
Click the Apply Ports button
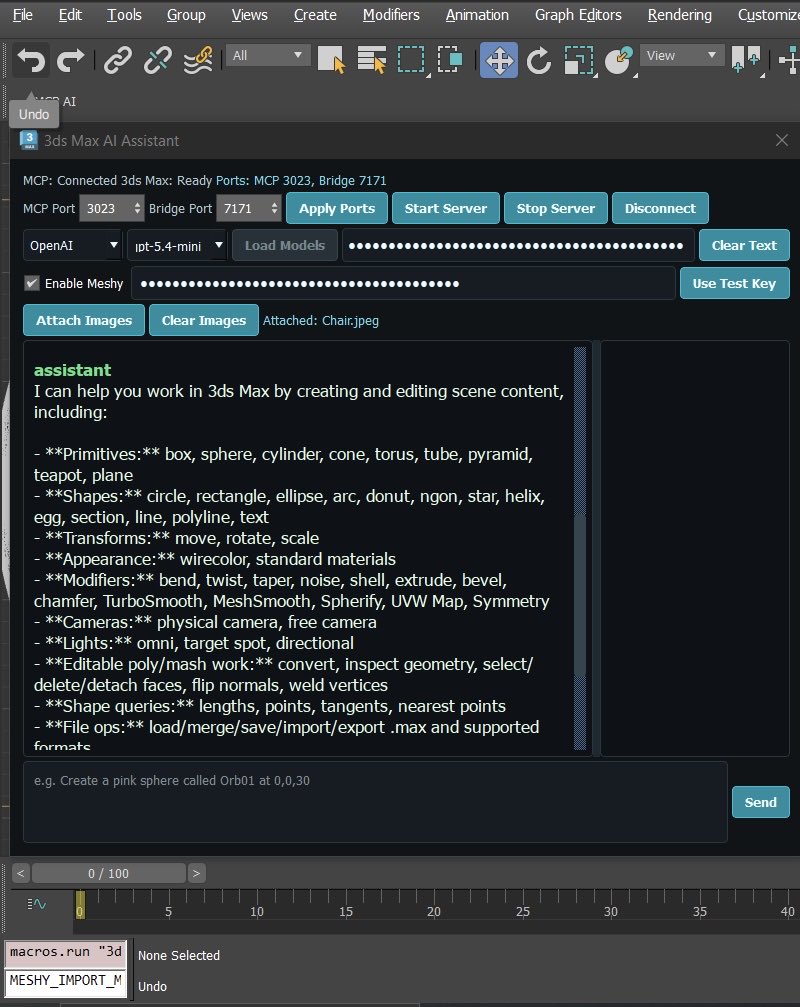[336, 208]
